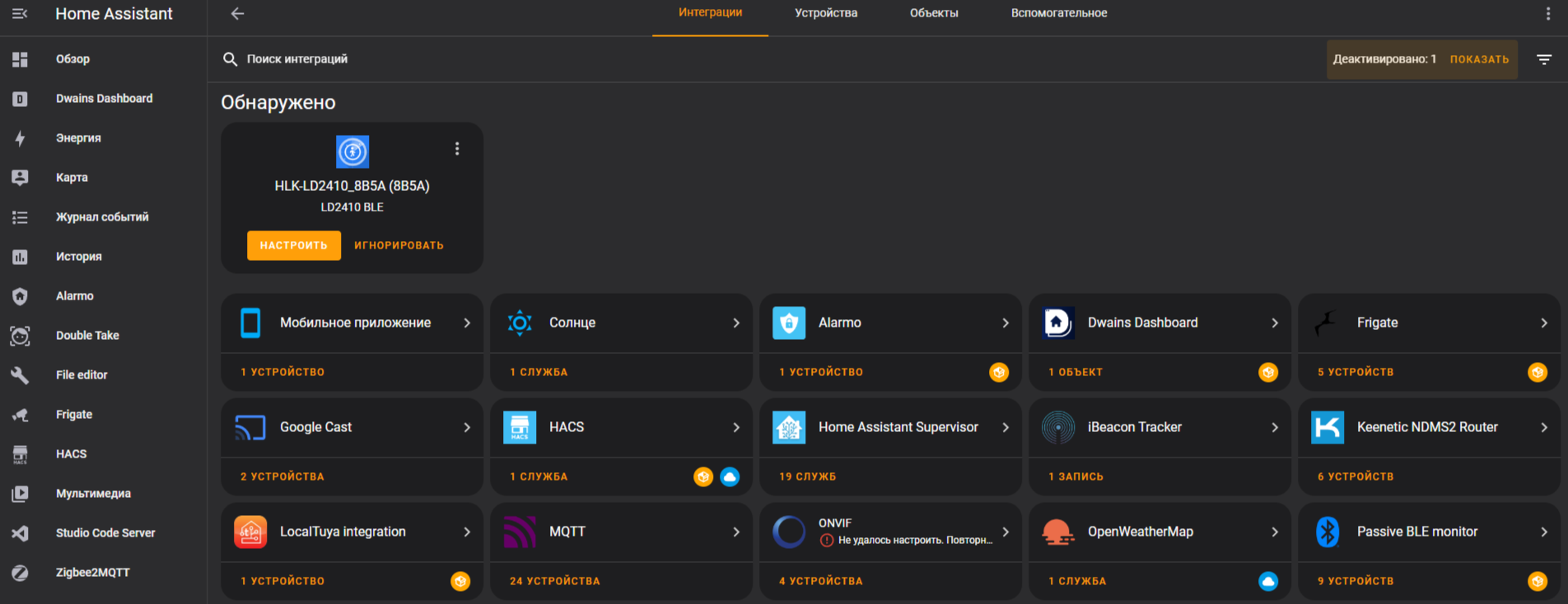Screen dimensions: 1568x604
Task: Open the Карта sidebar icon
Action: pos(20,178)
